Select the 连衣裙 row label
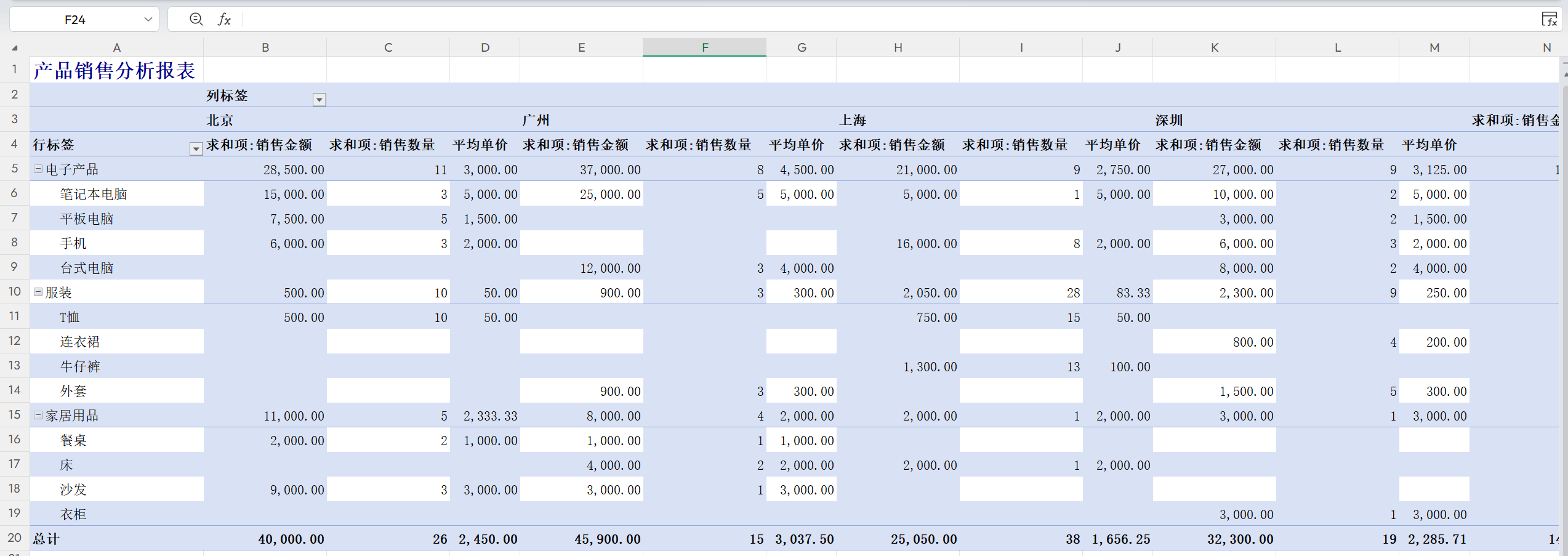 80,342
